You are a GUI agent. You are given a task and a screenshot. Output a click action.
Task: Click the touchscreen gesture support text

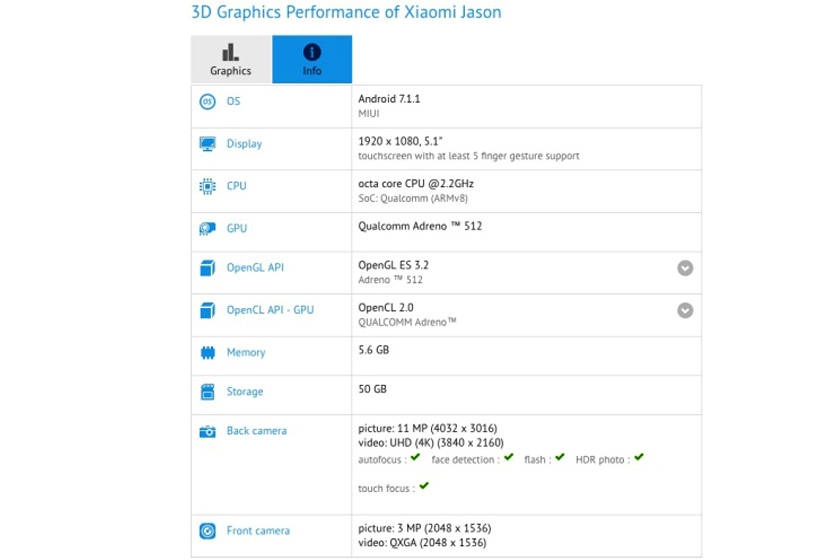tap(469, 156)
